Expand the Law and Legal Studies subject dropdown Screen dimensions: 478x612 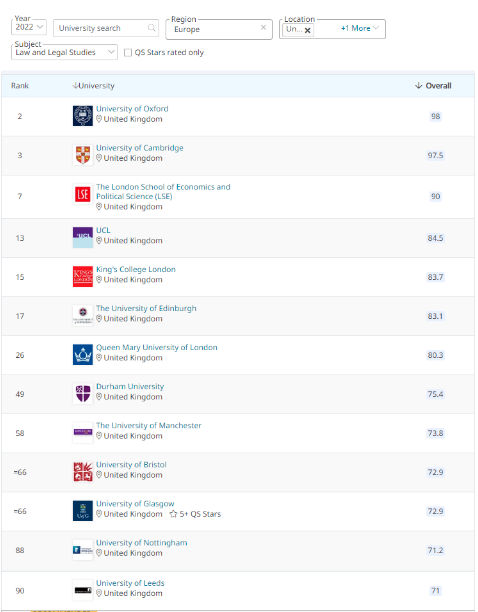[64, 52]
